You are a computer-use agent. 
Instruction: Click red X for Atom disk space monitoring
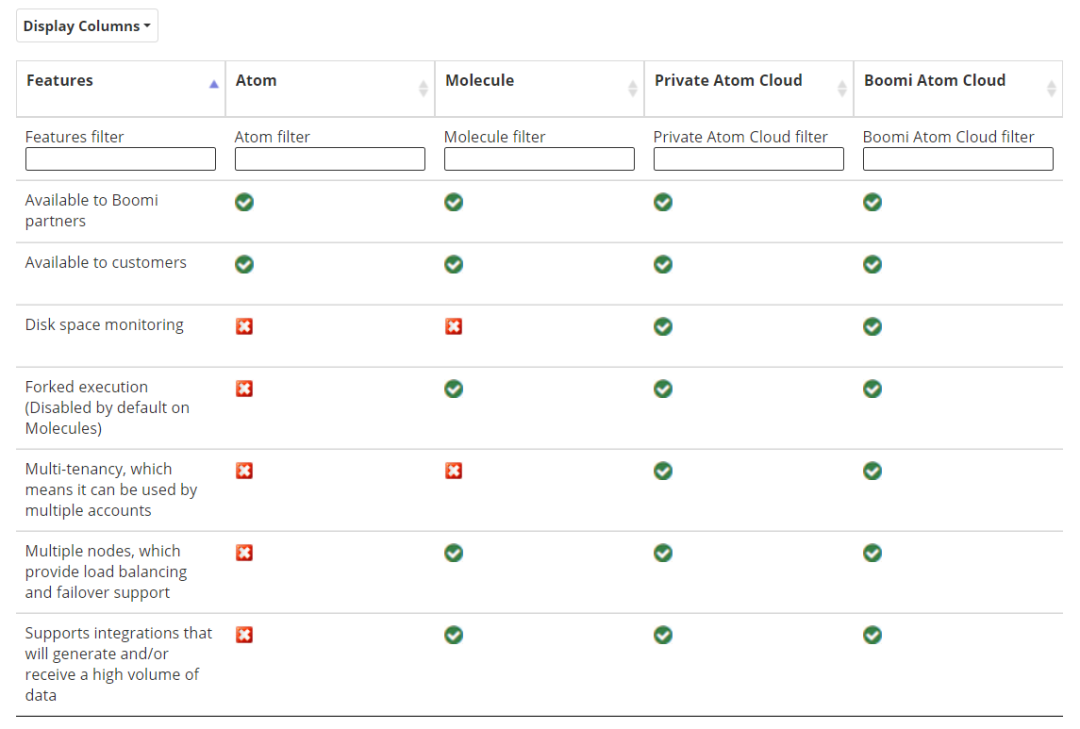(245, 326)
